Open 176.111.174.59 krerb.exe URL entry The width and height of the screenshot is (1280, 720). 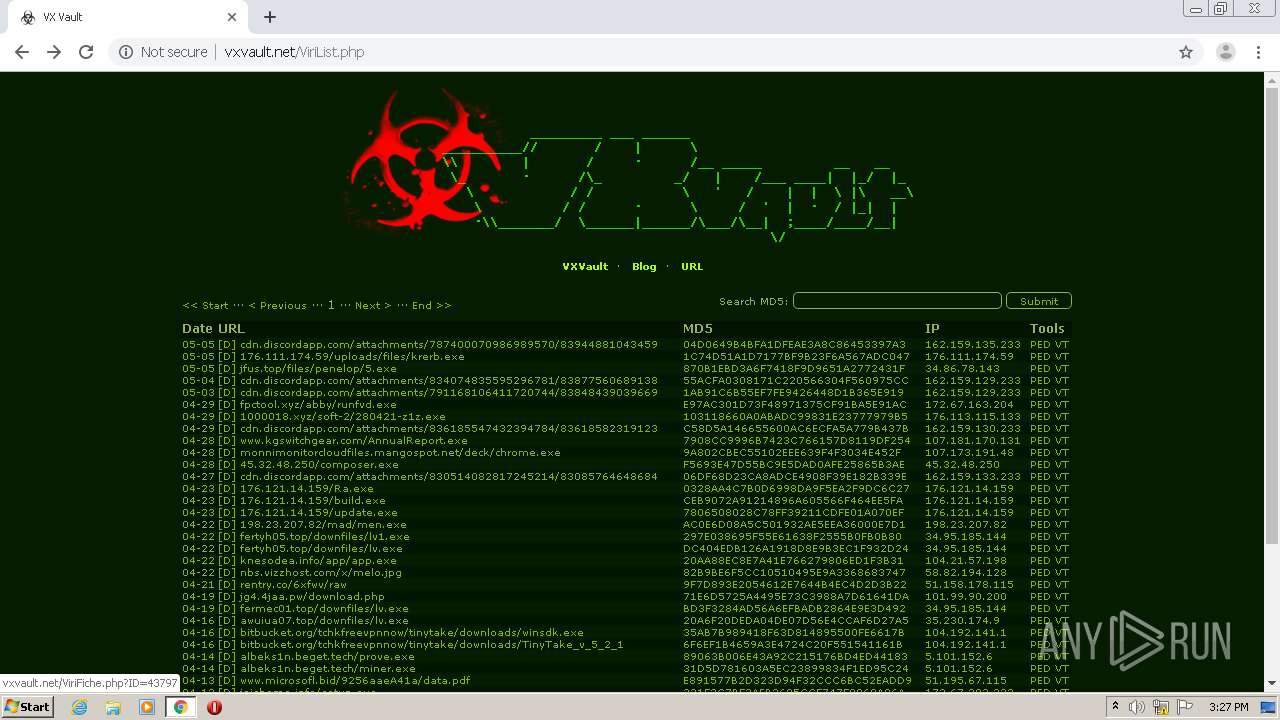352,357
